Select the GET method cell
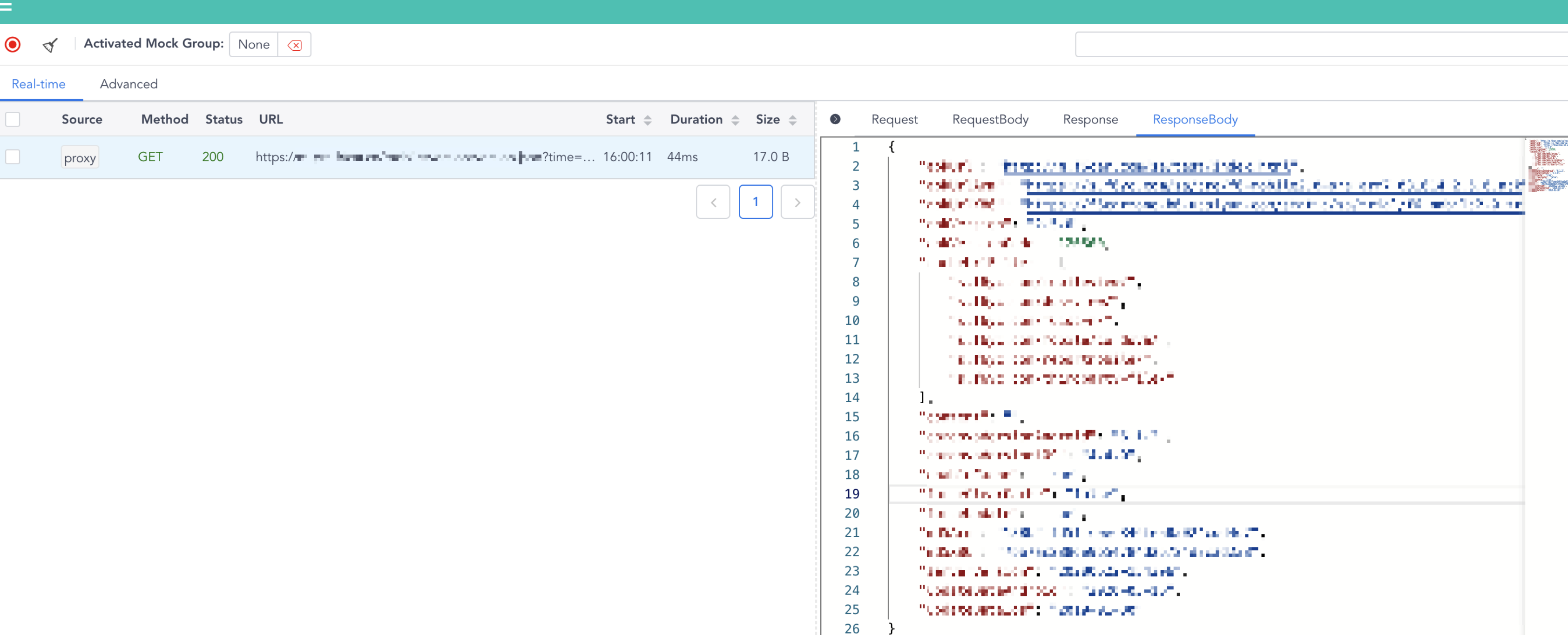Viewport: 1568px width, 635px height. (x=150, y=157)
